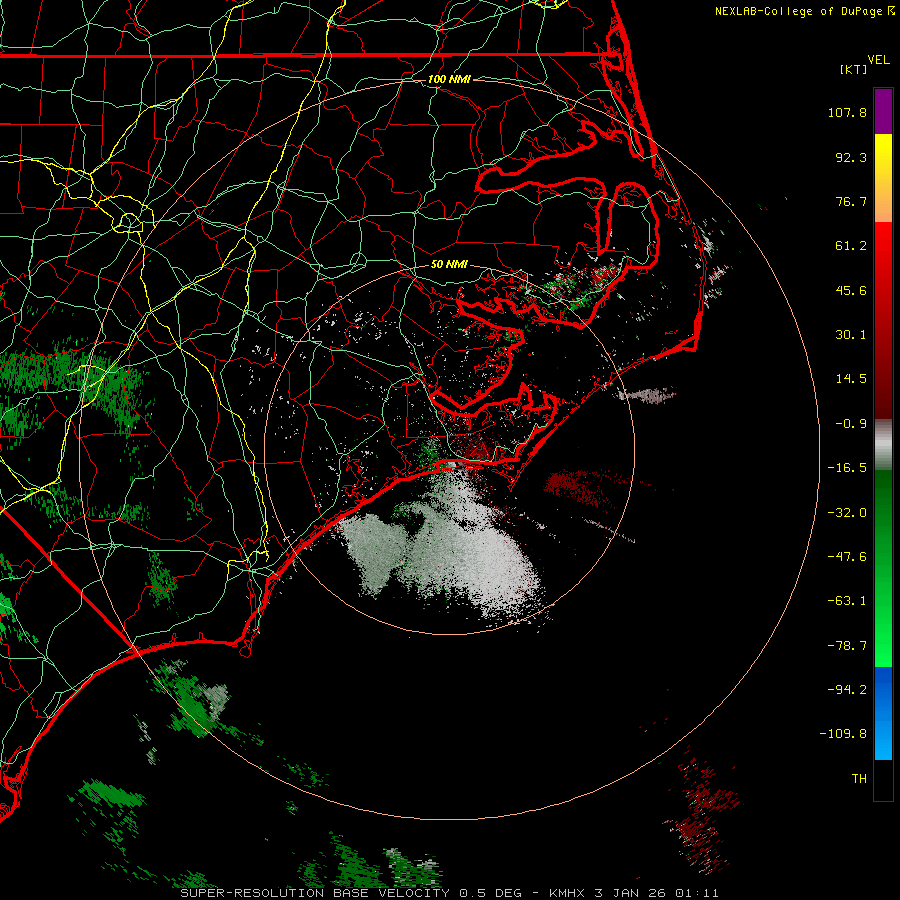The height and width of the screenshot is (900, 900).
Task: Click the VEL legend heading
Action: [x=878, y=60]
